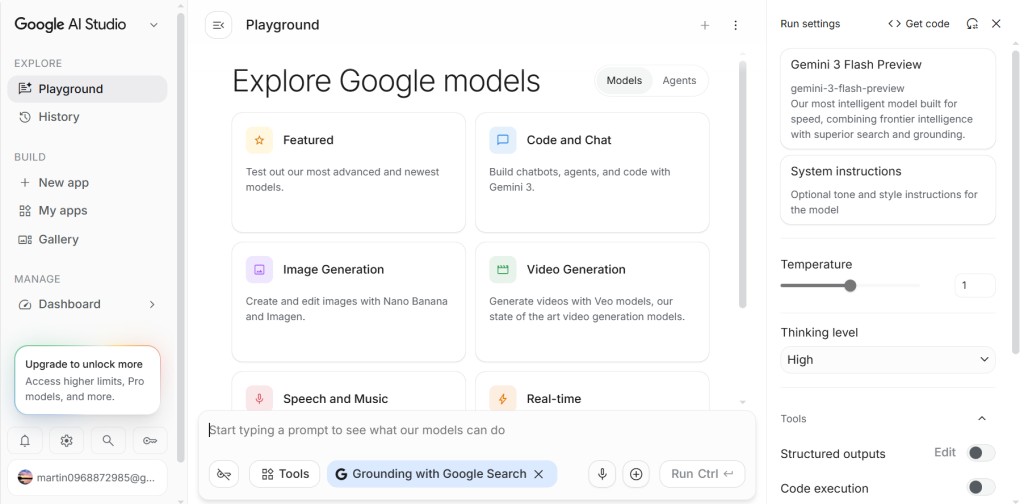Click the "Speech and Music" card title
This screenshot has height=504, width=1024.
coord(335,399)
